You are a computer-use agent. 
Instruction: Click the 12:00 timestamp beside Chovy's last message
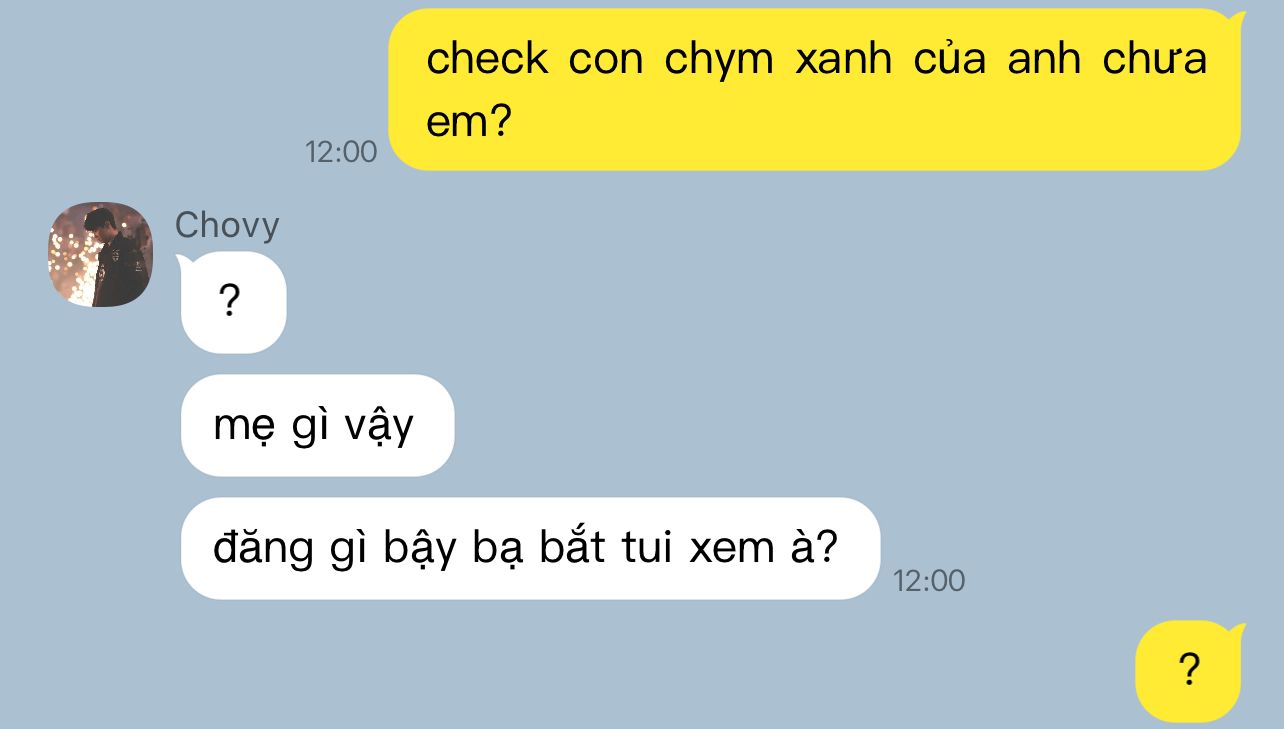tap(929, 580)
